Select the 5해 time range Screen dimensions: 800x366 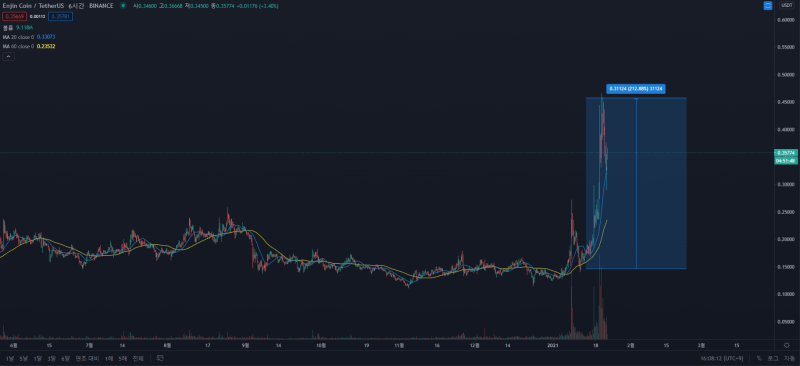coord(122,358)
